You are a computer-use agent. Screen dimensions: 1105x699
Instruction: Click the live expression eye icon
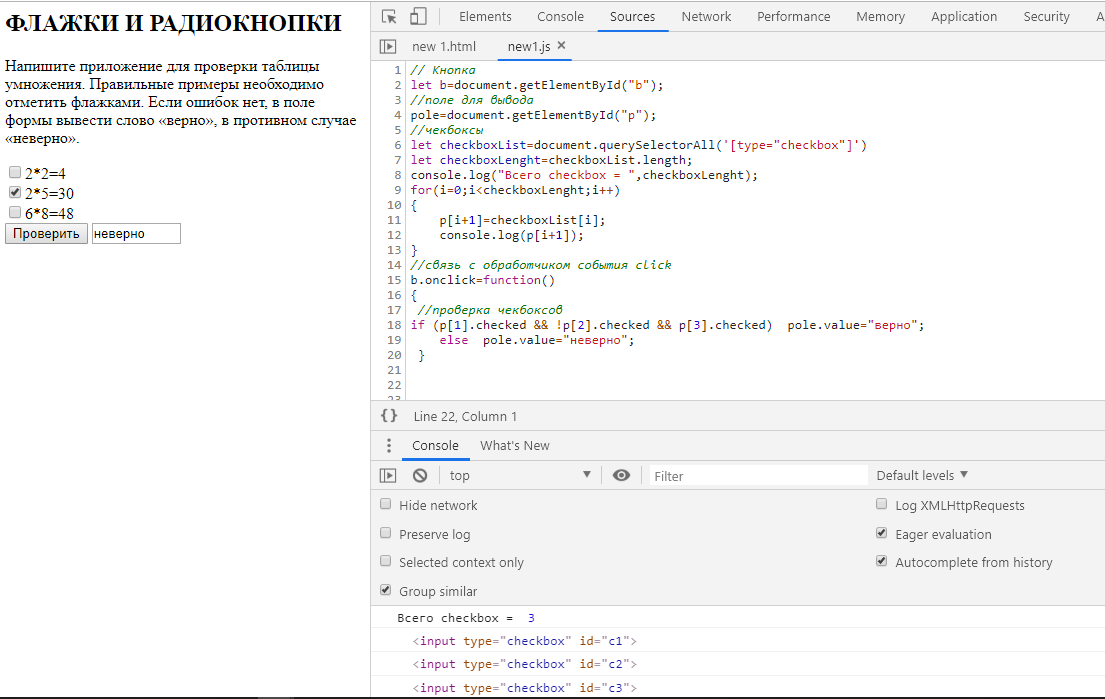coord(621,475)
